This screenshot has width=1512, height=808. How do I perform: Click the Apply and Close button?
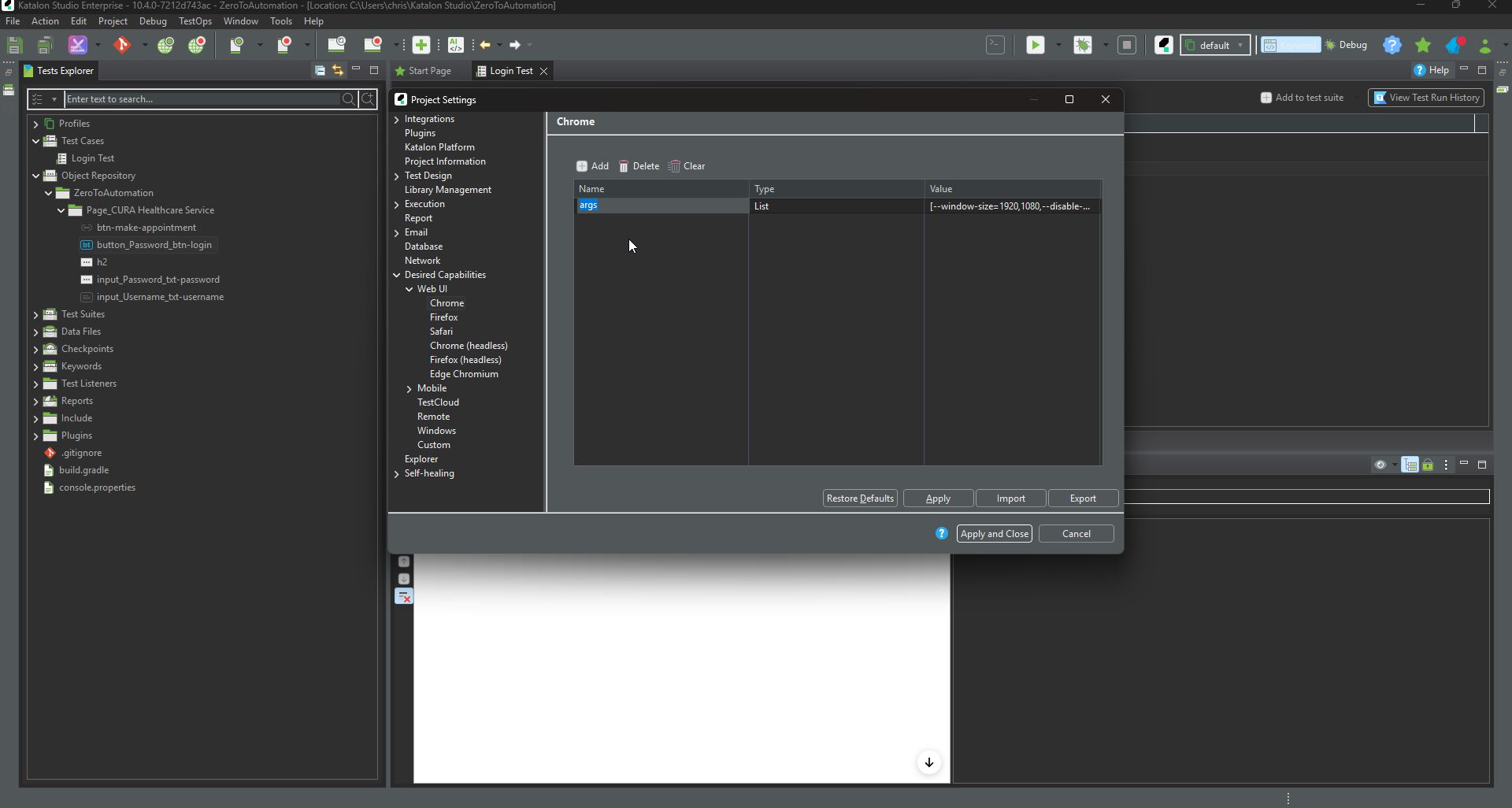coord(995,534)
